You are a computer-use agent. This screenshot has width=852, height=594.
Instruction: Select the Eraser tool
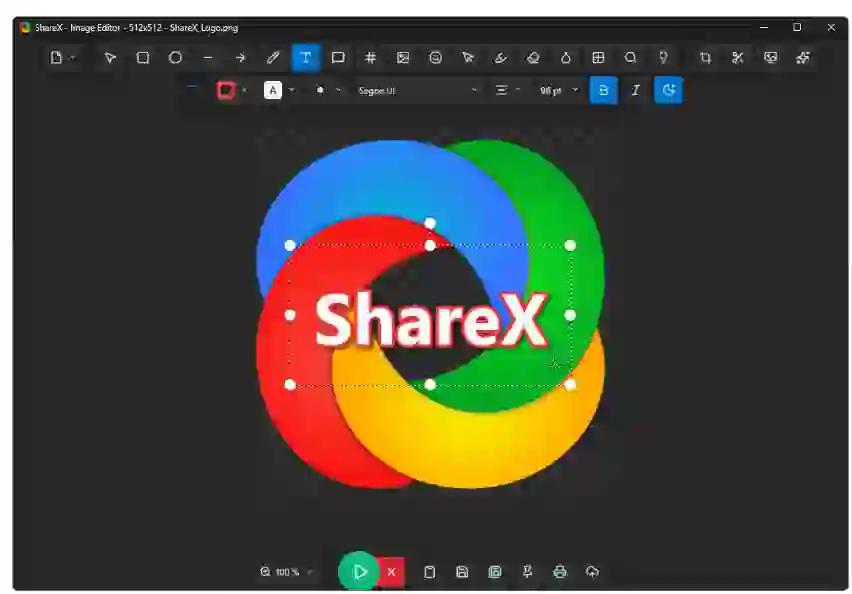pos(533,58)
